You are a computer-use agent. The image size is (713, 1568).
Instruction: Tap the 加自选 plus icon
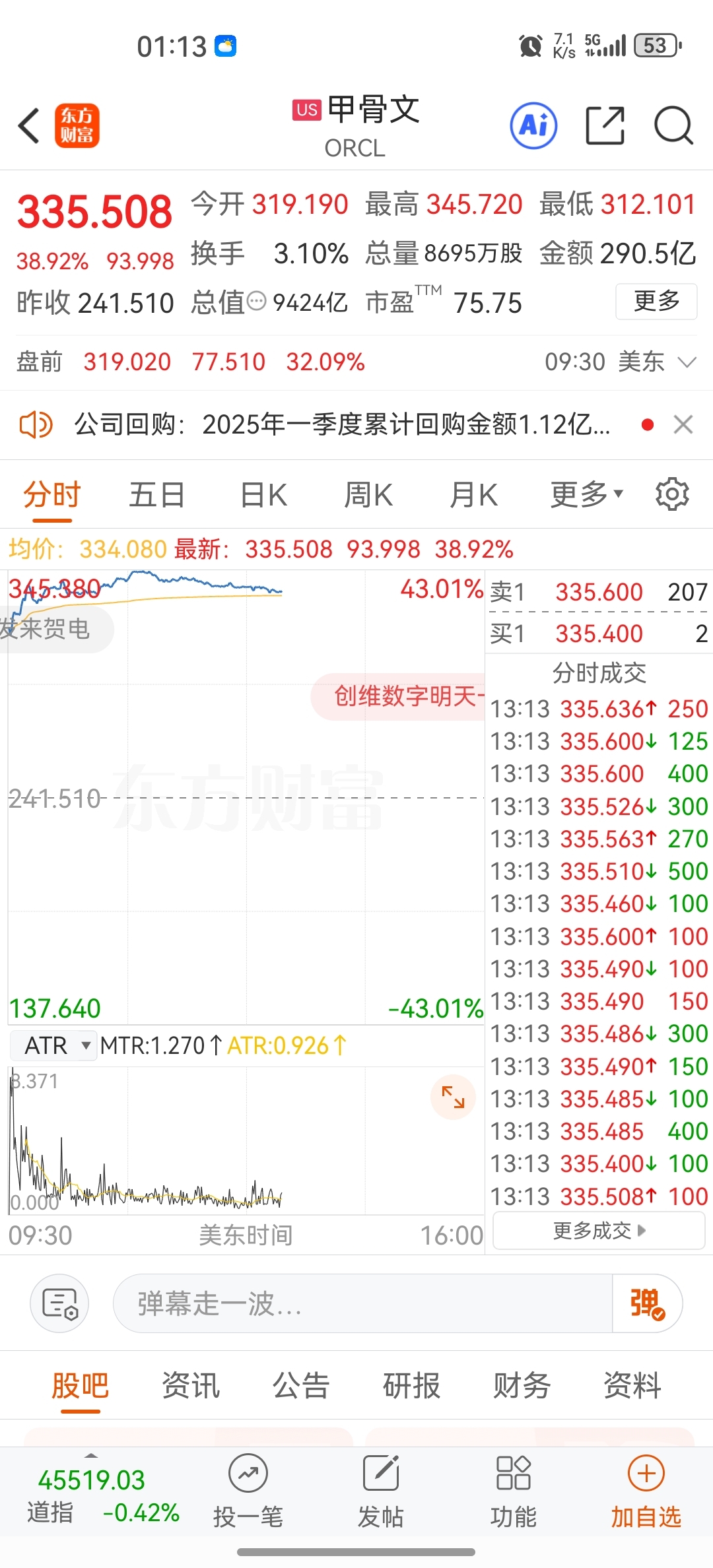[646, 1474]
